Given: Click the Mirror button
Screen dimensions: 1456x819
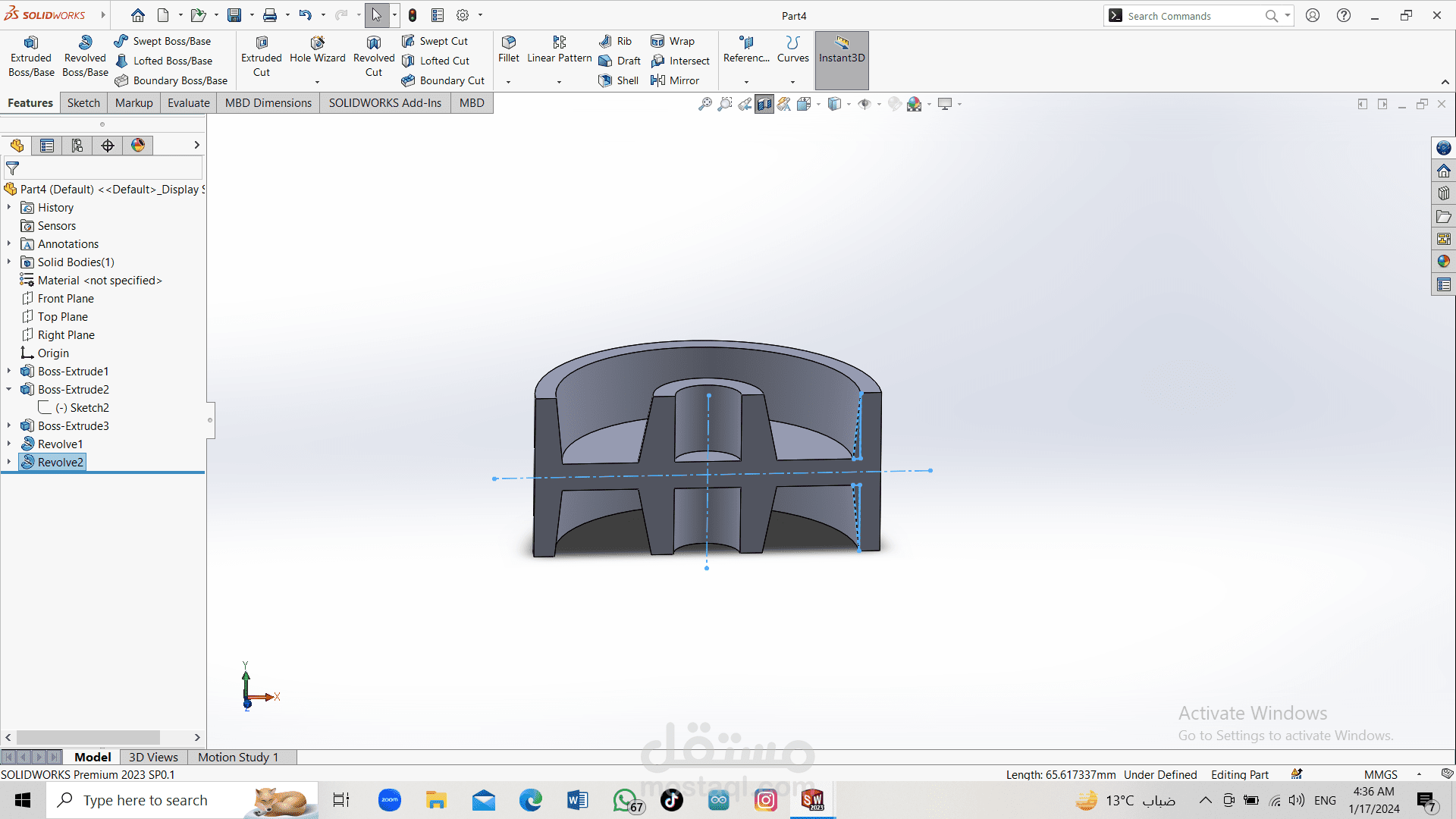Looking at the screenshot, I should coord(675,80).
